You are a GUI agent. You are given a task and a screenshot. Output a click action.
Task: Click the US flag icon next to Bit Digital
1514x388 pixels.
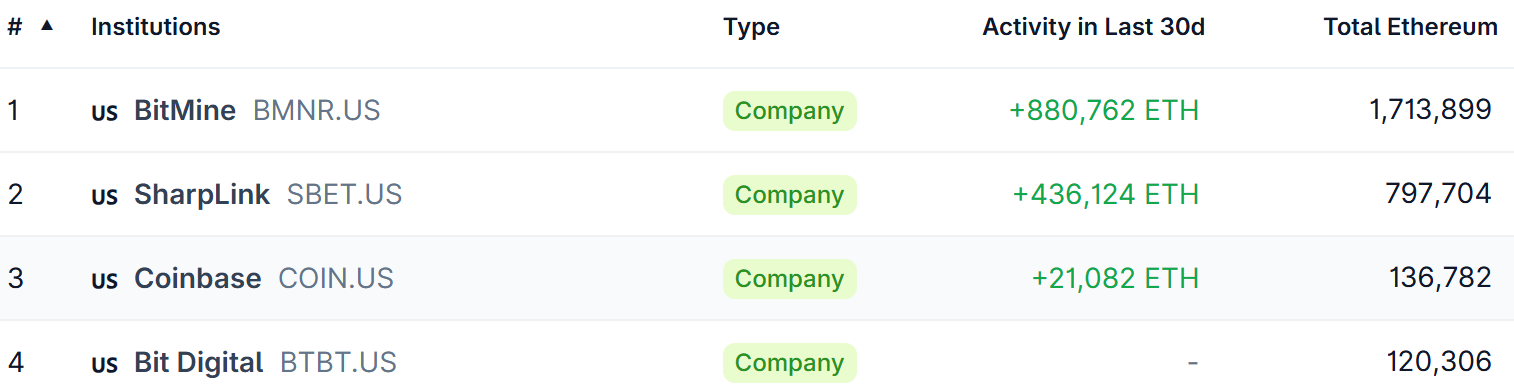[x=105, y=364]
